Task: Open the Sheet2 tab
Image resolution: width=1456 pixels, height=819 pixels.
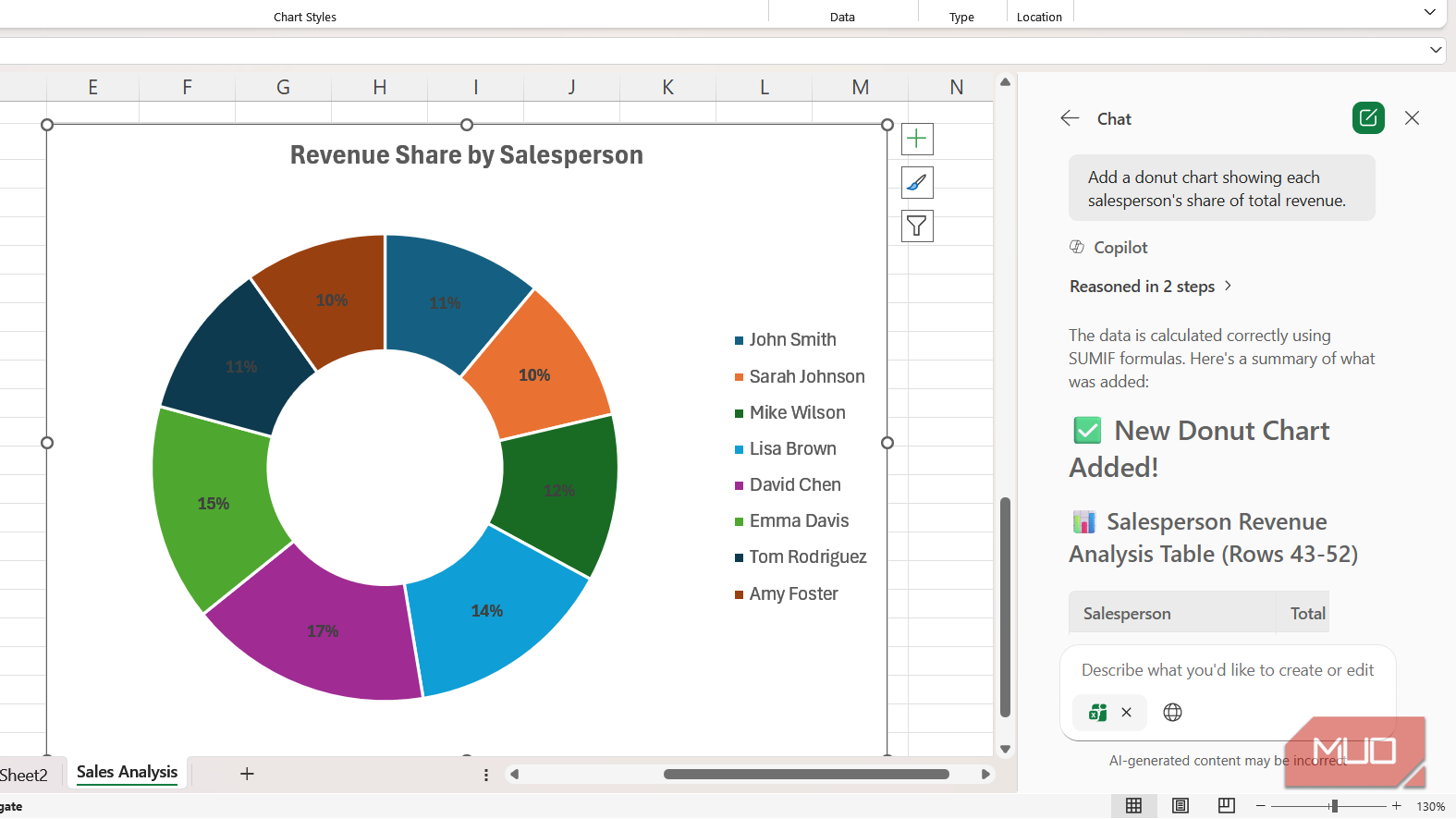Action: pos(24,775)
